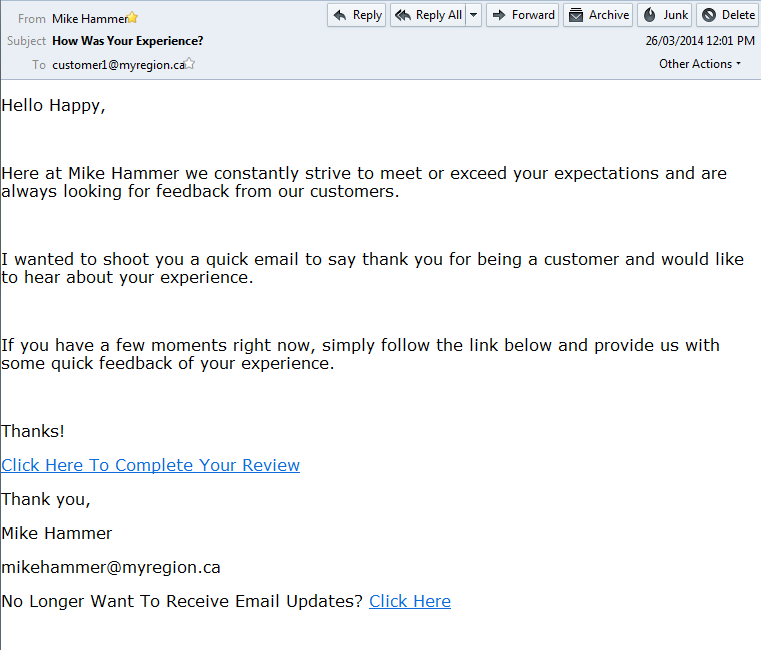This screenshot has width=761, height=650.
Task: Click the mikehammer@myregion.ca signature email text
Action: click(111, 567)
